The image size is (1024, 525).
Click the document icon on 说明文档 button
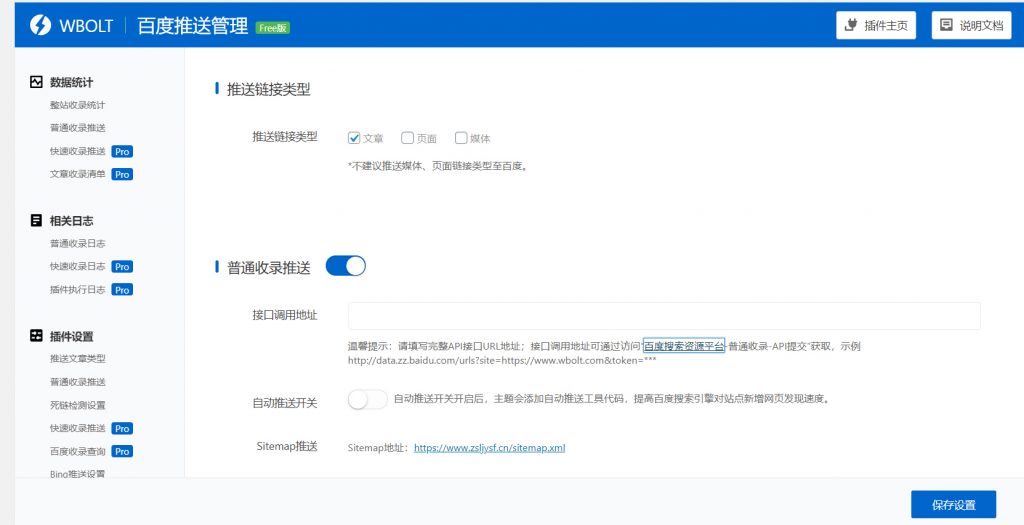tap(946, 25)
